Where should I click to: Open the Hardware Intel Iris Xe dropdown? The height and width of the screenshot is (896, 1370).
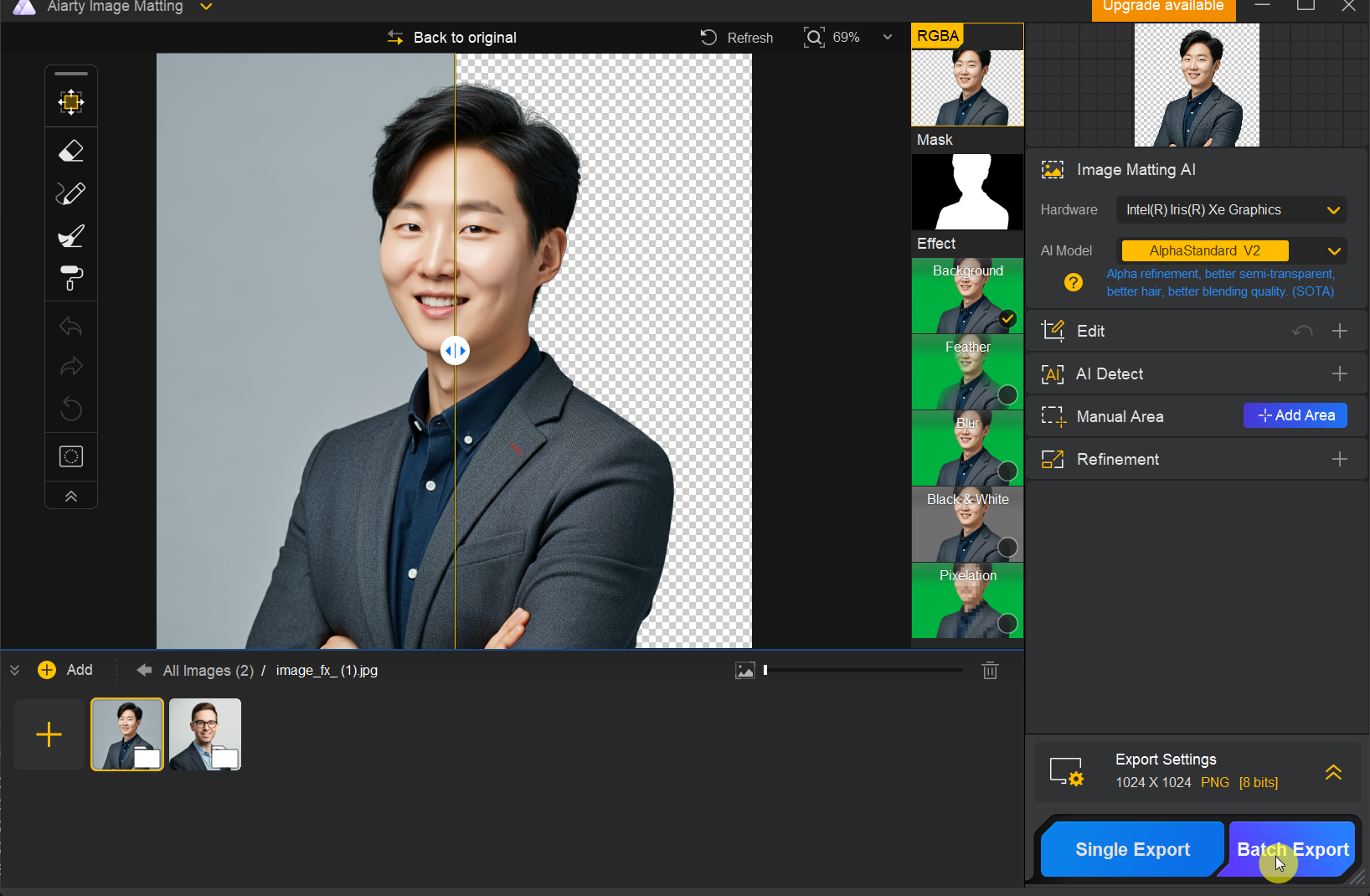1231,210
